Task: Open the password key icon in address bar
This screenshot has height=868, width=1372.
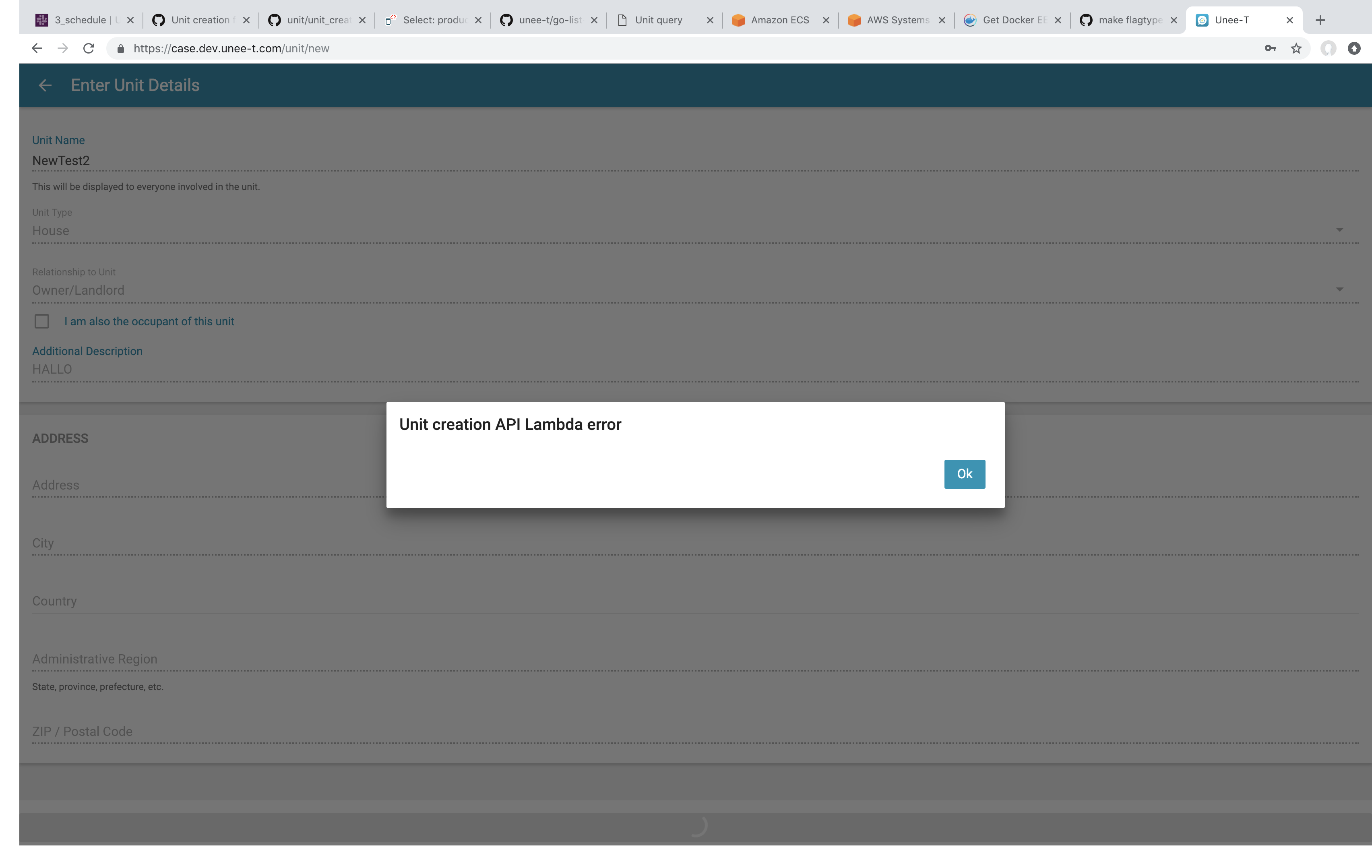Action: click(x=1270, y=48)
